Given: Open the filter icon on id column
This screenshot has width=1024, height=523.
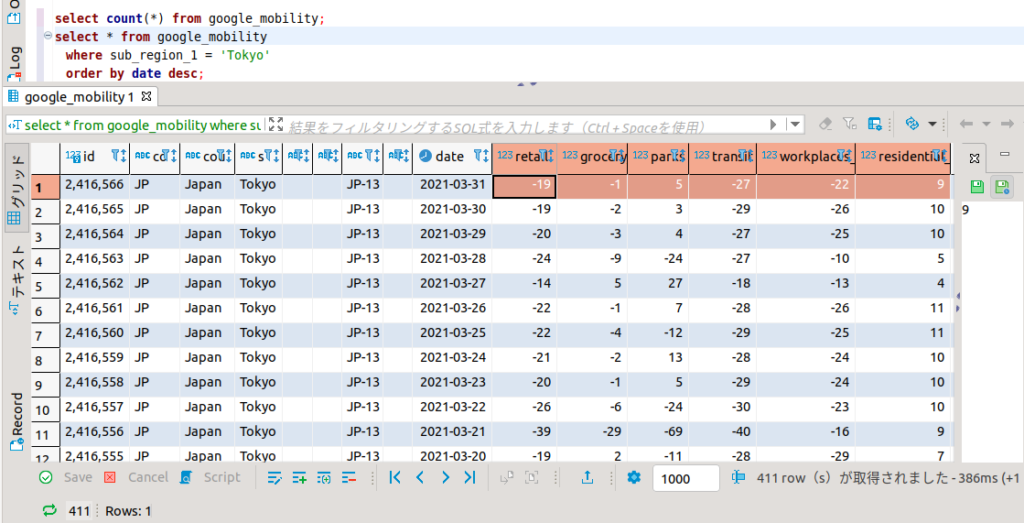Looking at the screenshot, I should pos(116,156).
